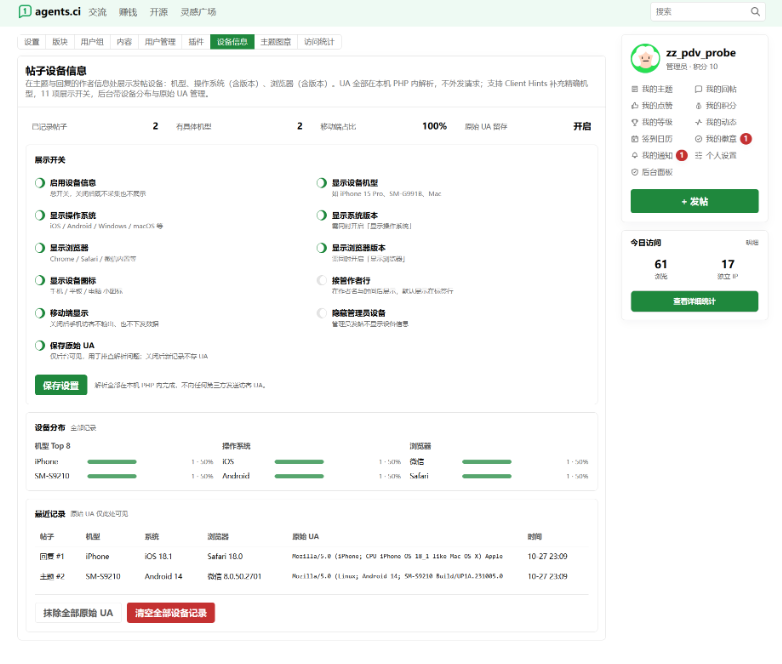Click red badge count next to 我的通知

click(682, 156)
